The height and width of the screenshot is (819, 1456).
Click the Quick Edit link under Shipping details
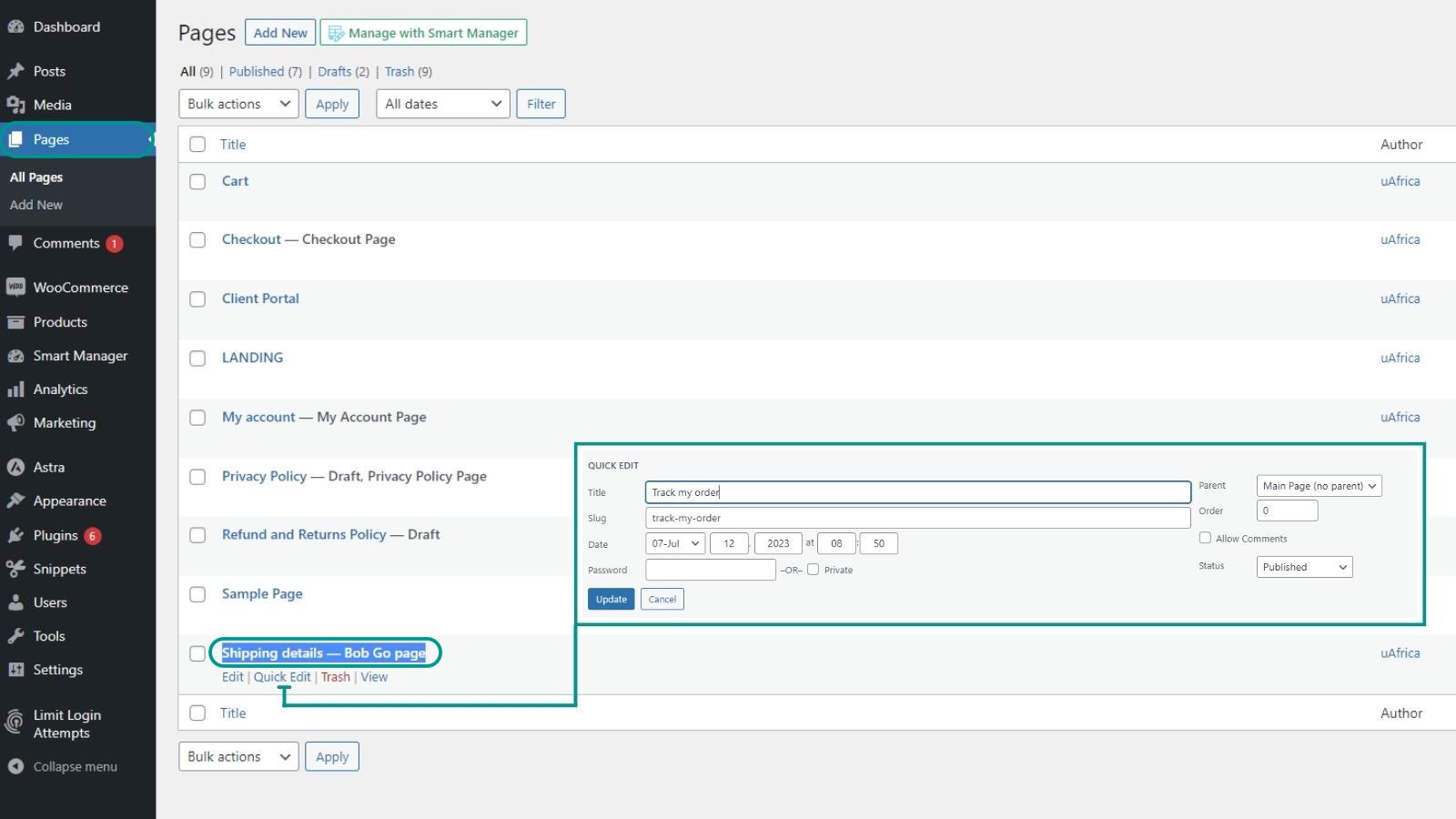pos(282,677)
